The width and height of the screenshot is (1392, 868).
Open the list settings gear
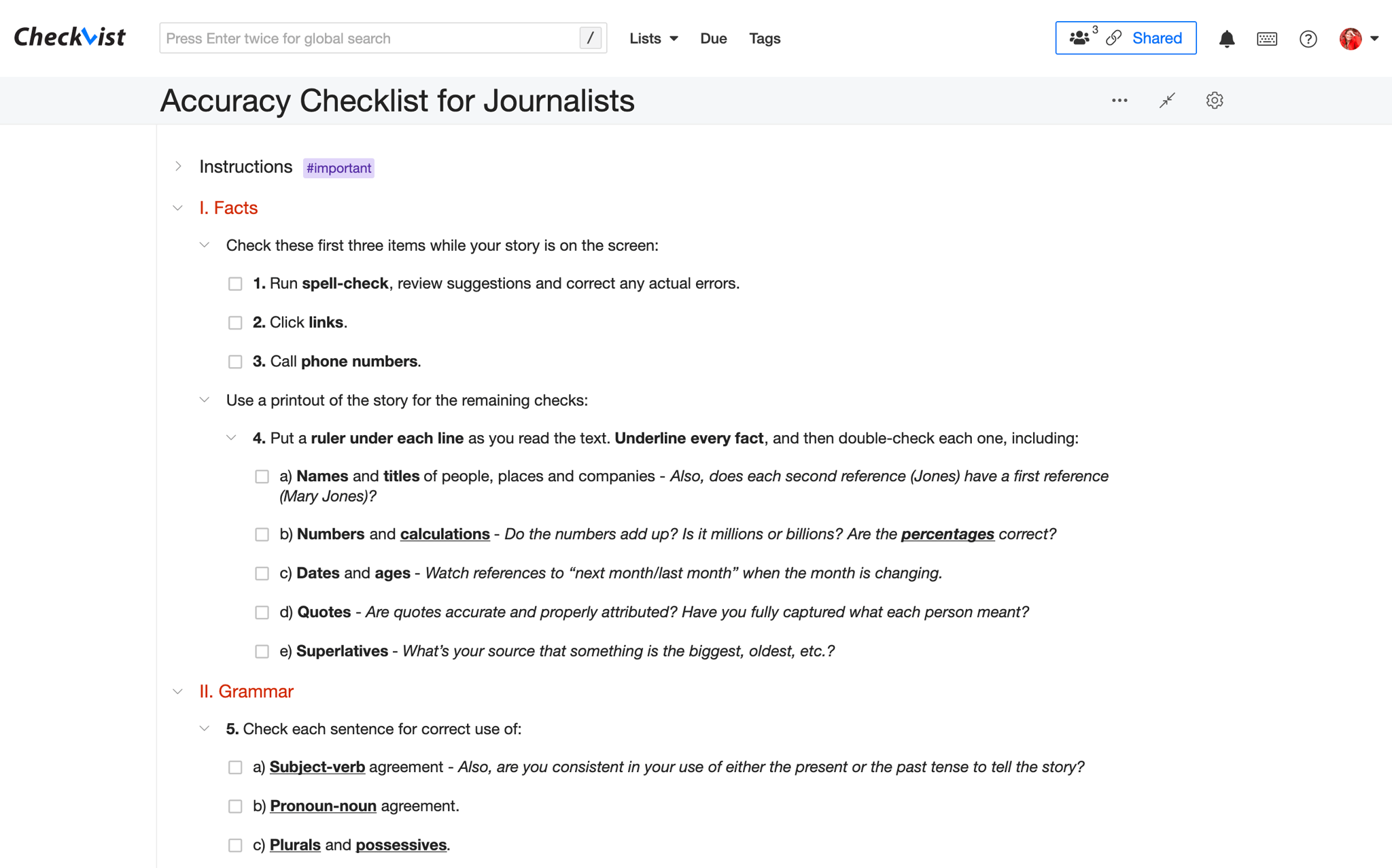1215,101
